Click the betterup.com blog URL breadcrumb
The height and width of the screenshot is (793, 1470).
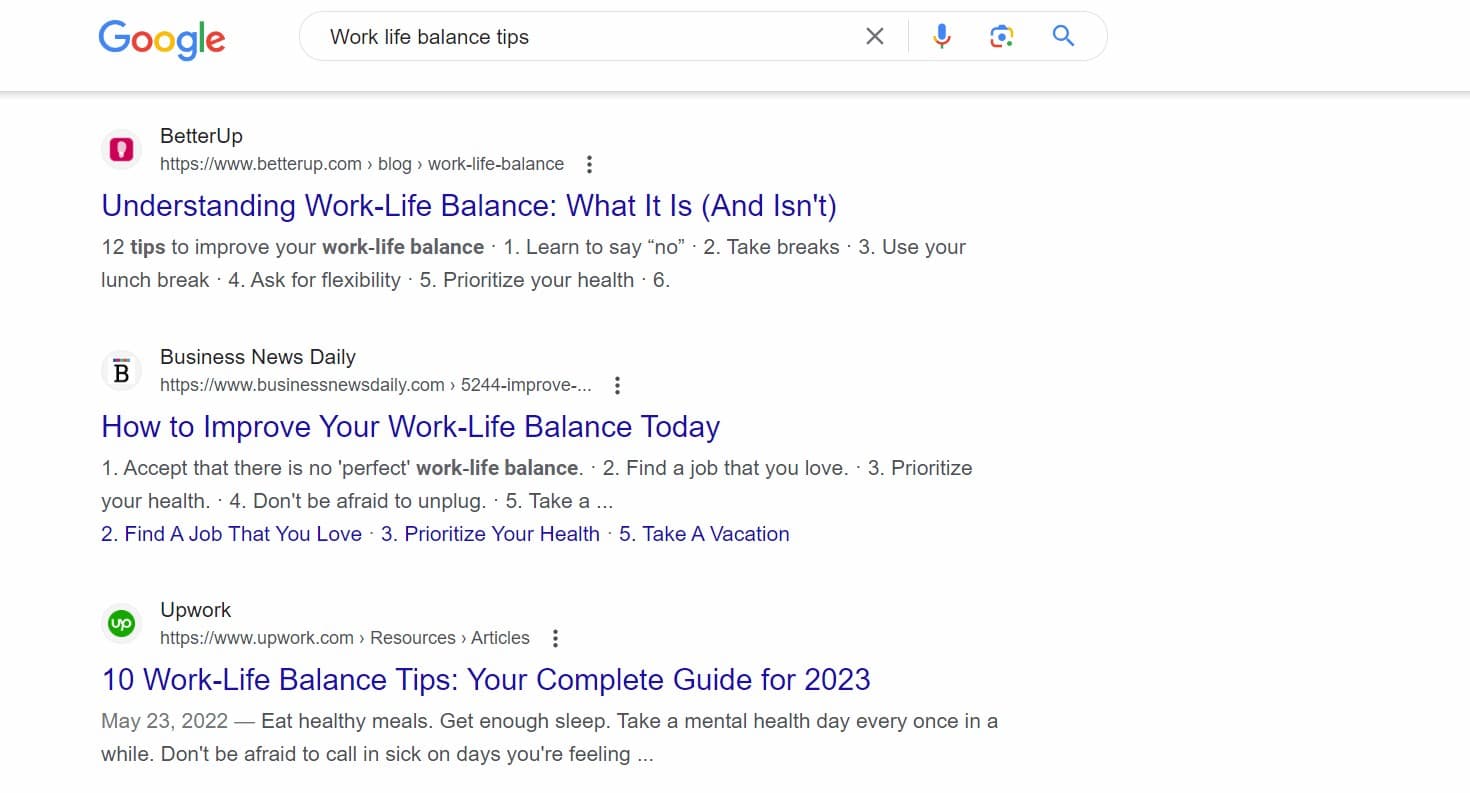click(x=362, y=164)
